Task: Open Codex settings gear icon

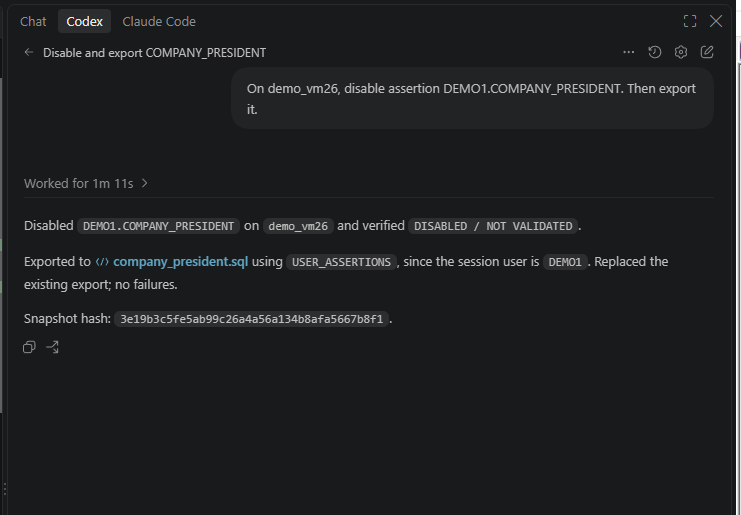Action: [x=681, y=52]
